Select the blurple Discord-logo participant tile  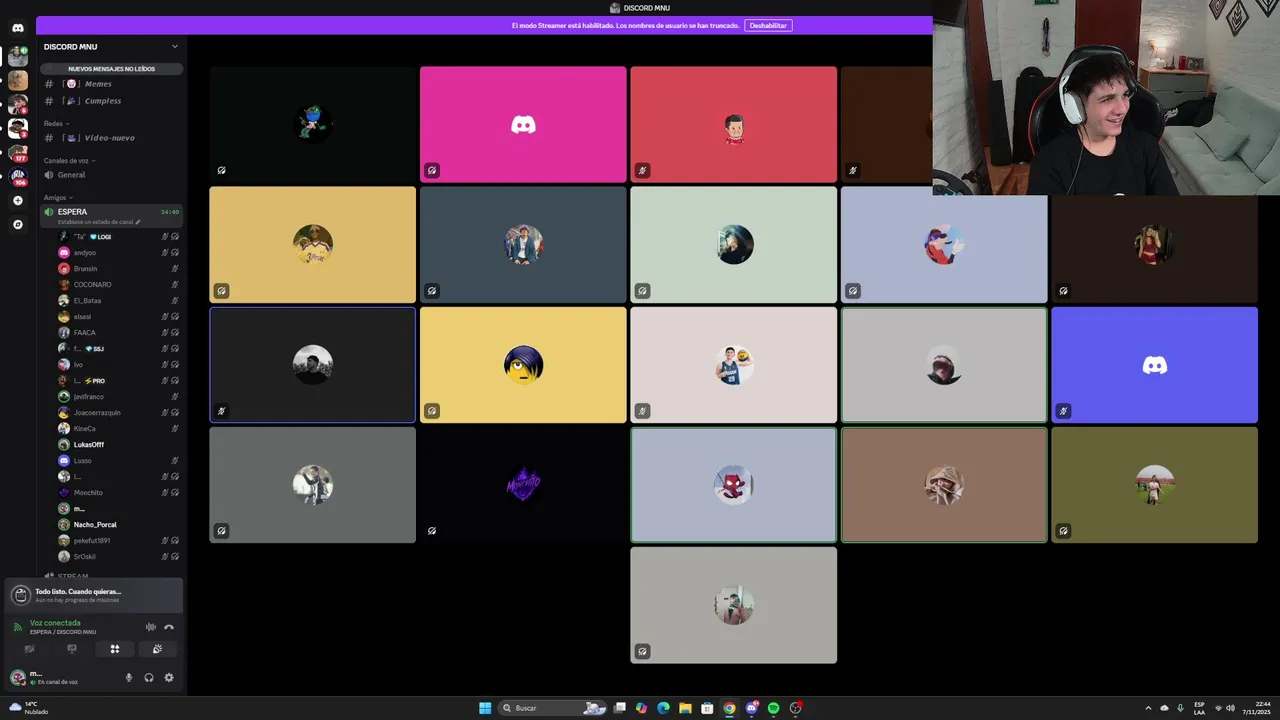tap(1154, 365)
